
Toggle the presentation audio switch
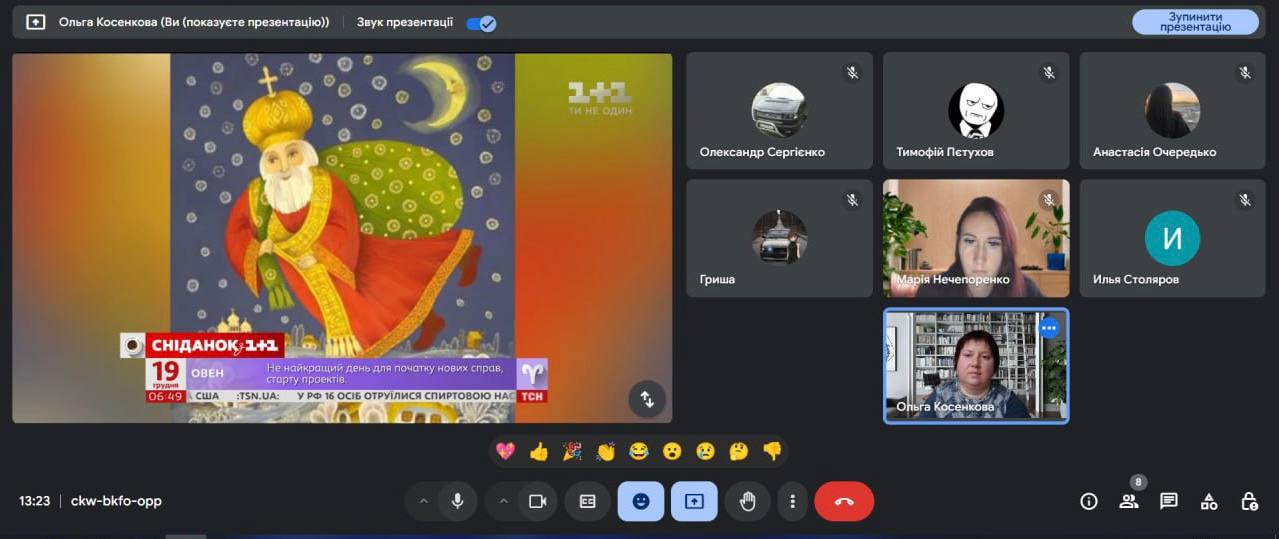click(481, 23)
